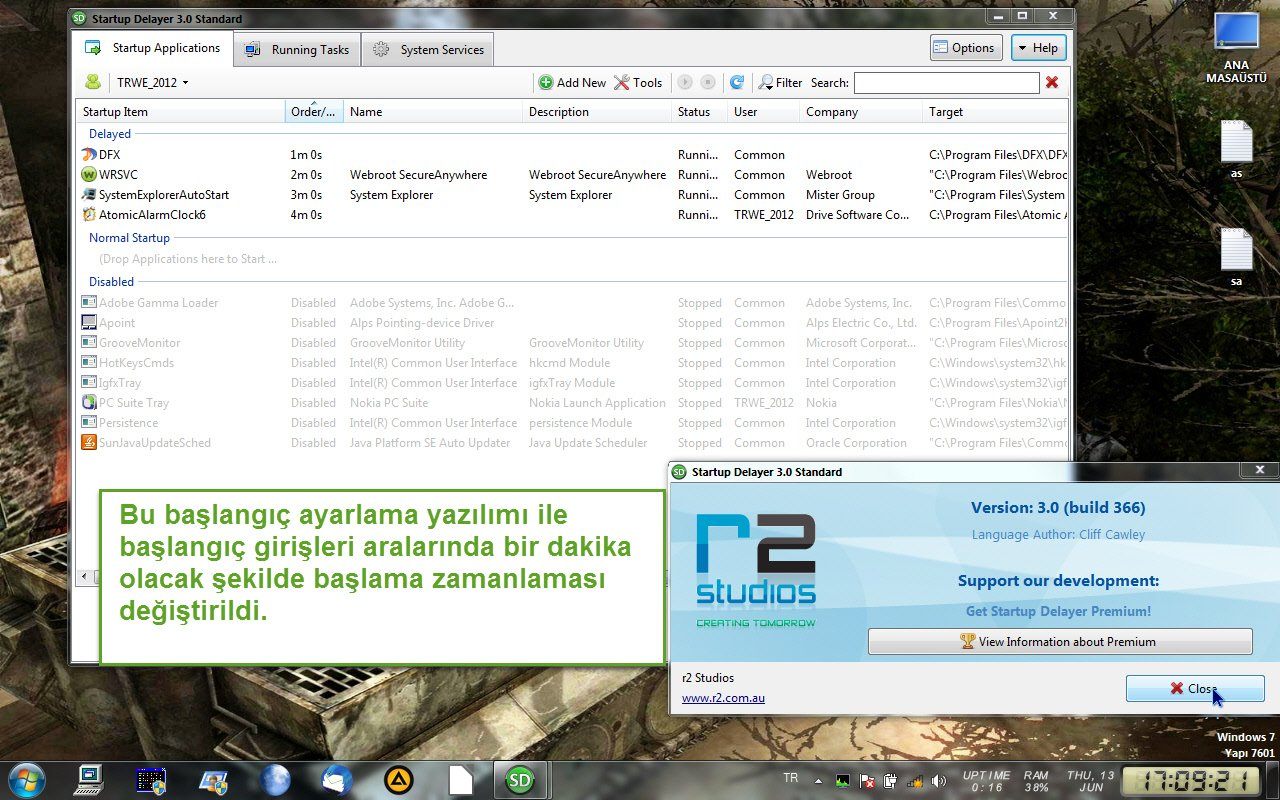The height and width of the screenshot is (800, 1280).
Task: Click the volume speaker tray icon
Action: (x=938, y=781)
